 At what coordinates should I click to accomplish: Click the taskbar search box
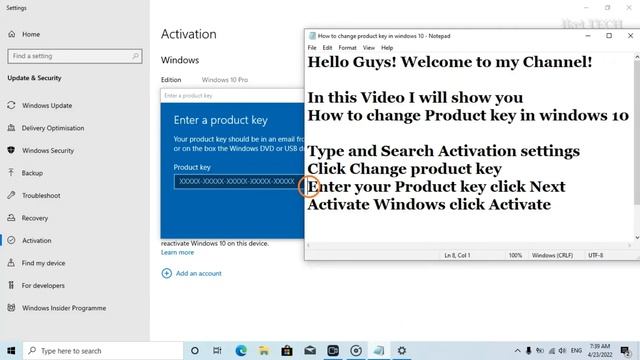(103, 351)
